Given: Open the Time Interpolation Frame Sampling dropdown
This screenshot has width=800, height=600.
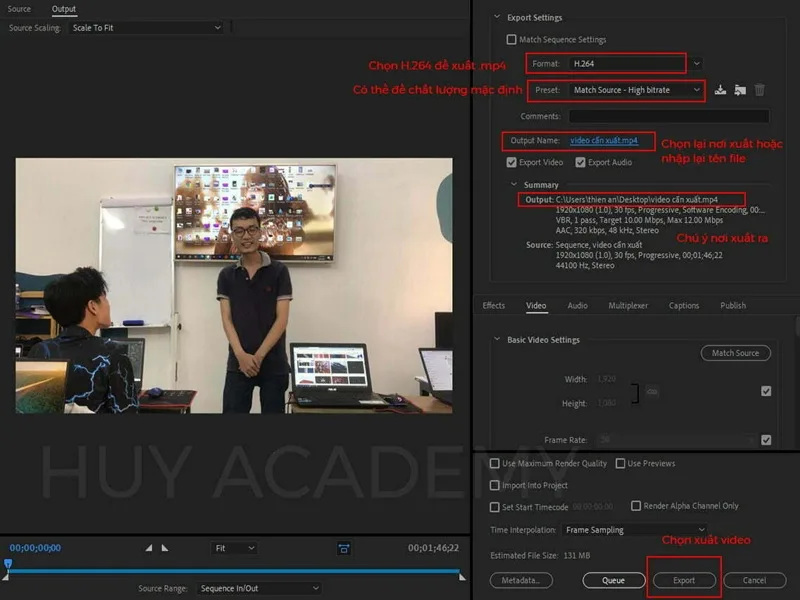Looking at the screenshot, I should point(634,530).
